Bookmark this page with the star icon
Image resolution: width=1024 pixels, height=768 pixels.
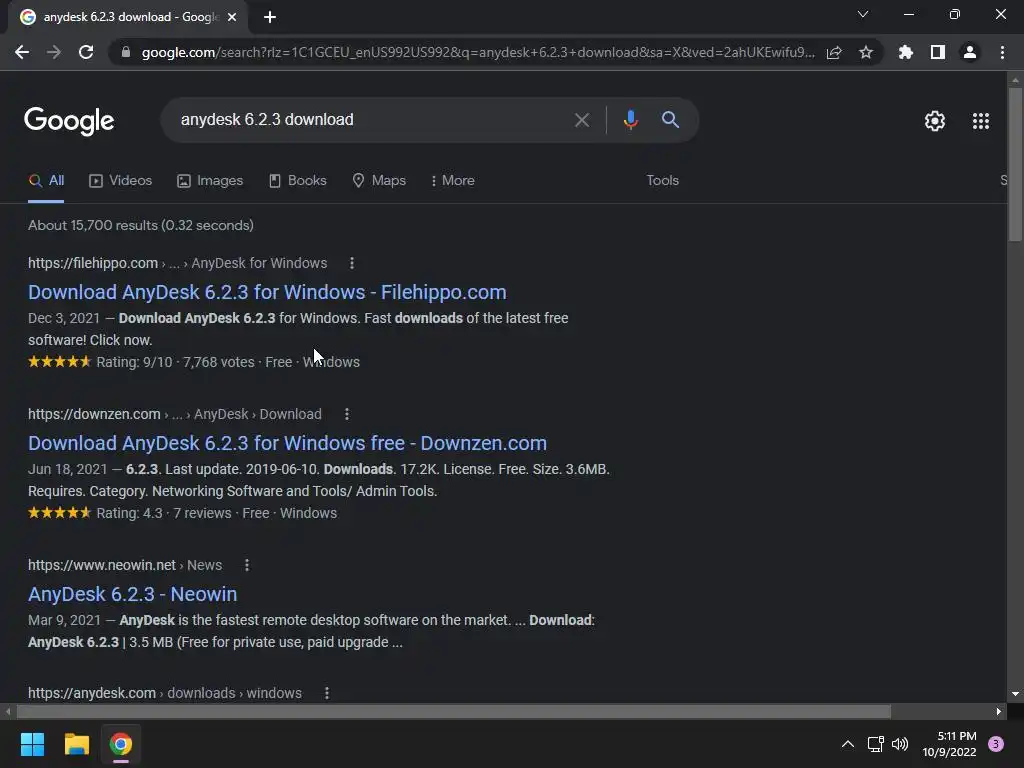(866, 52)
